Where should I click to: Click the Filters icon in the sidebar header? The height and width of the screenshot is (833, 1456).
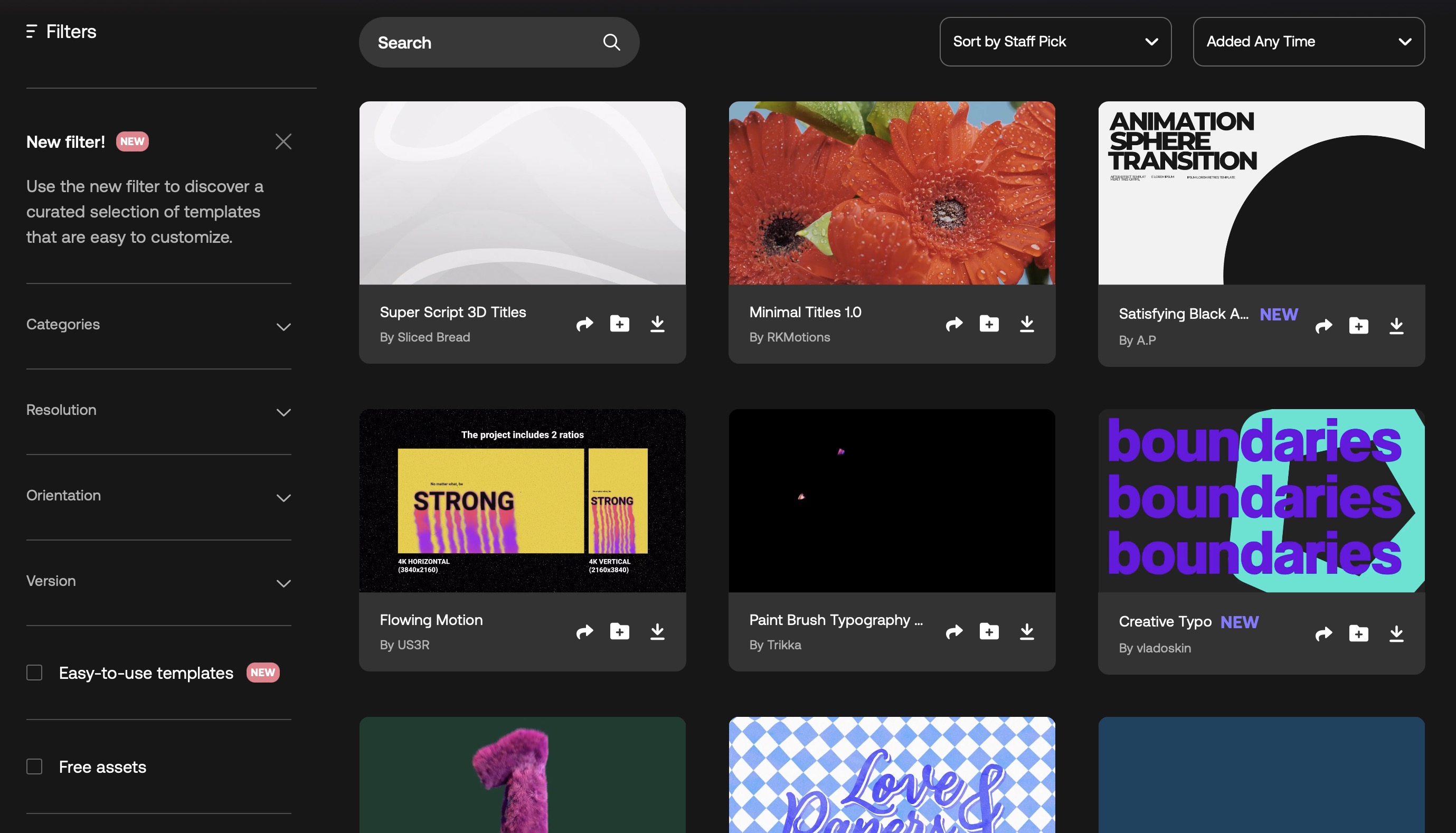click(32, 32)
